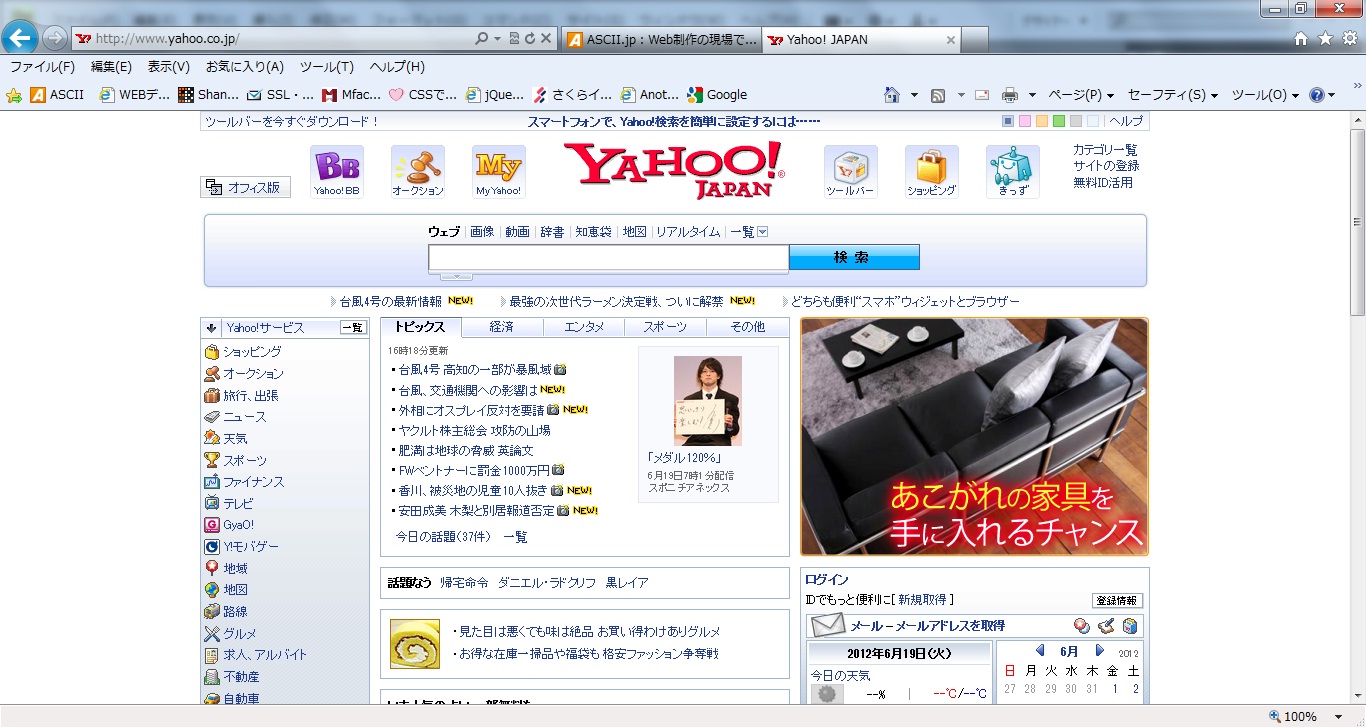Go back with the browser Back arrow
The width and height of the screenshot is (1366, 728).
coord(20,38)
